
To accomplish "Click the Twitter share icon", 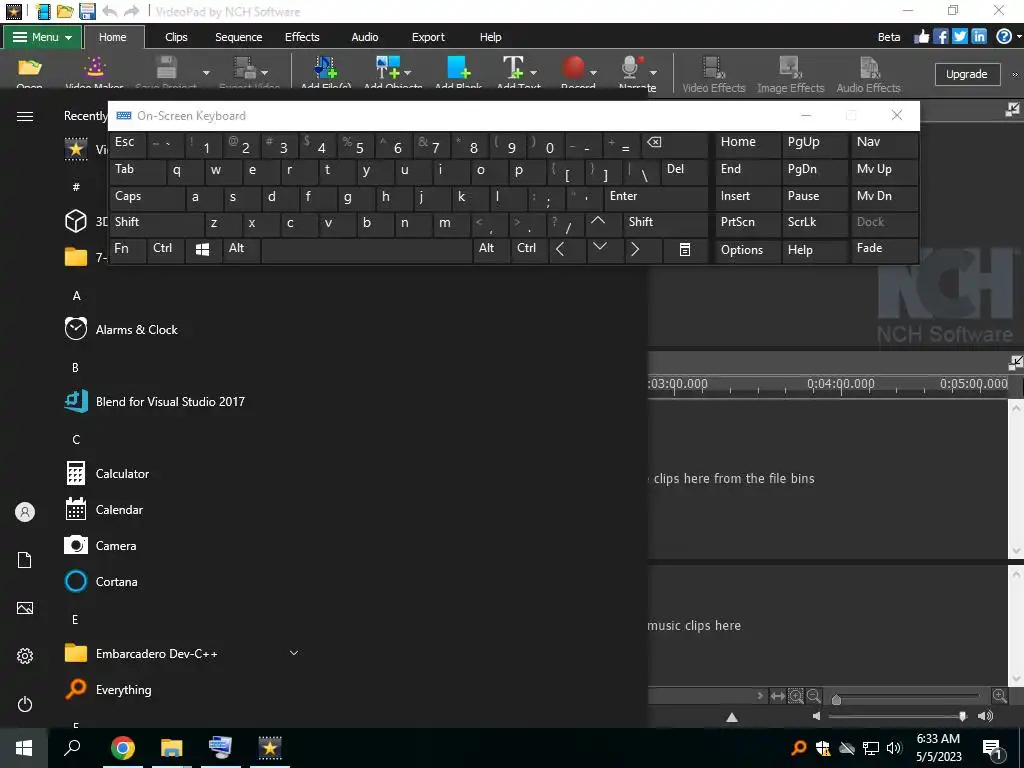I will point(959,37).
